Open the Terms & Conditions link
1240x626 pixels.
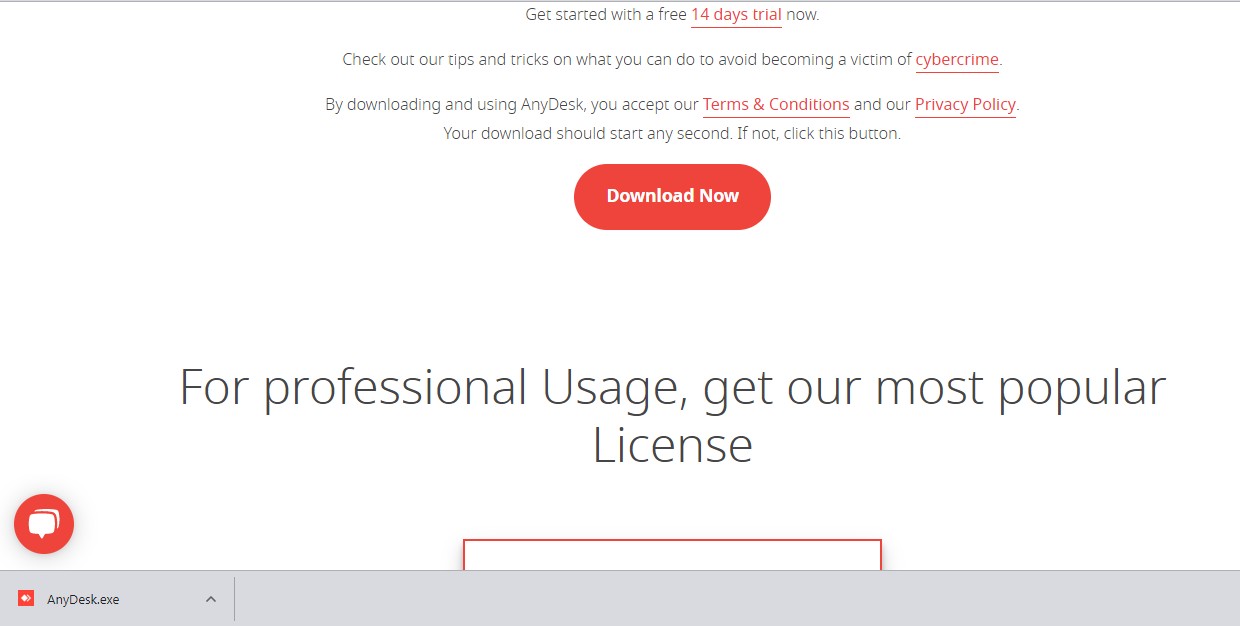click(776, 105)
